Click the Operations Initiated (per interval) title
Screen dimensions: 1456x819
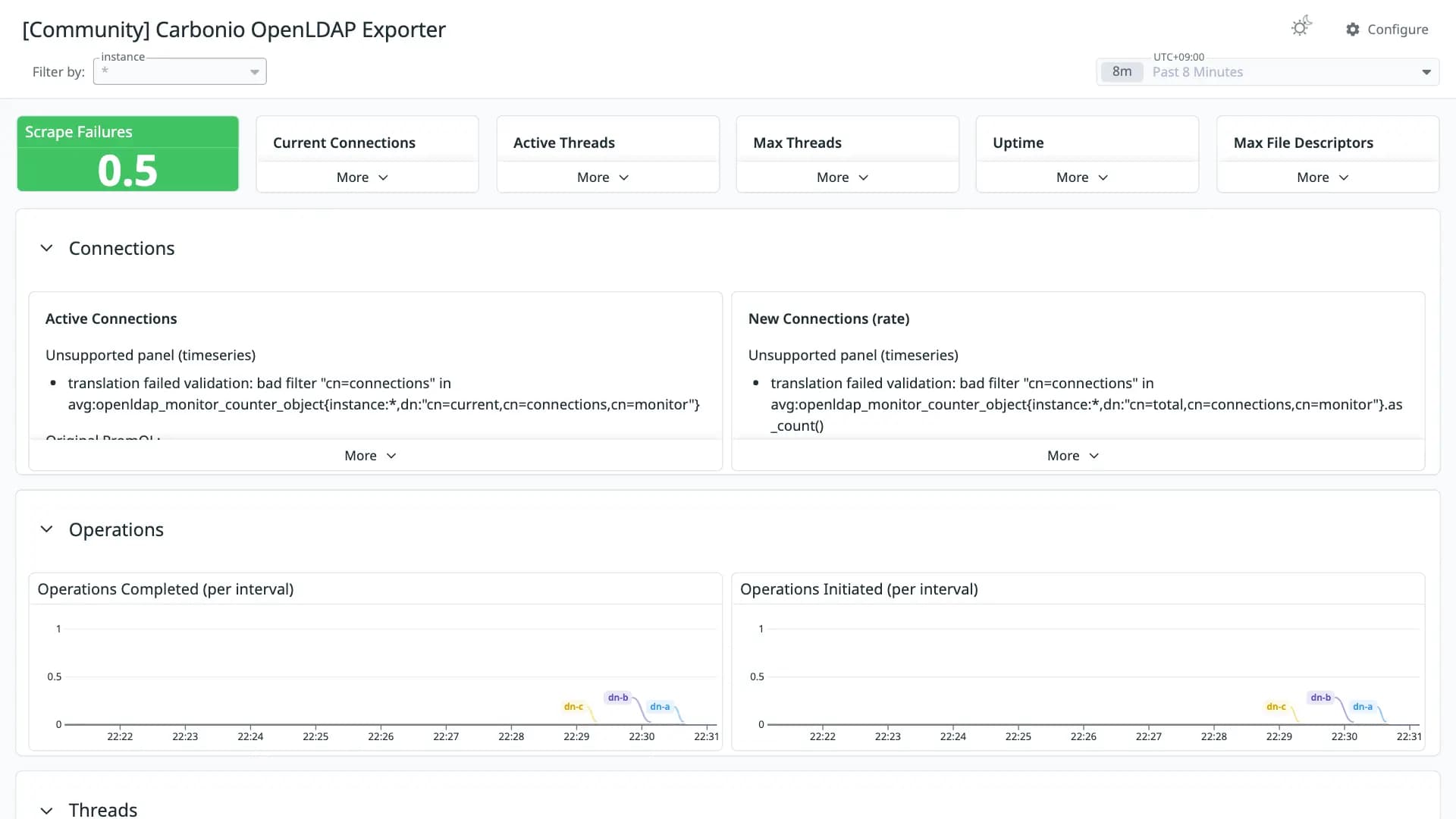pyautogui.click(x=859, y=589)
